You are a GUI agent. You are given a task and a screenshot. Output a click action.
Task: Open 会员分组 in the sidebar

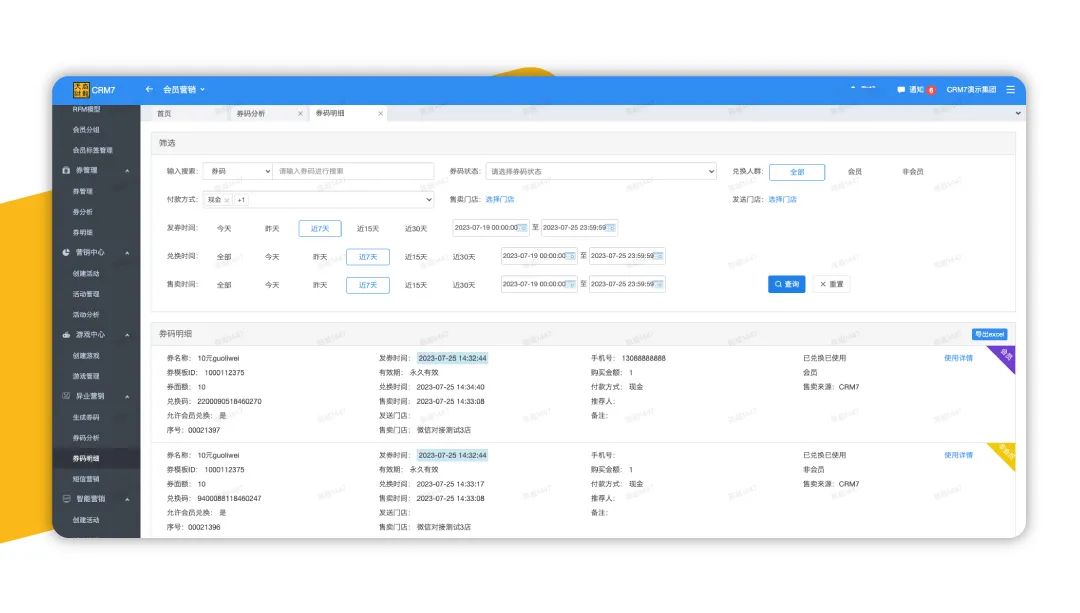(86, 129)
